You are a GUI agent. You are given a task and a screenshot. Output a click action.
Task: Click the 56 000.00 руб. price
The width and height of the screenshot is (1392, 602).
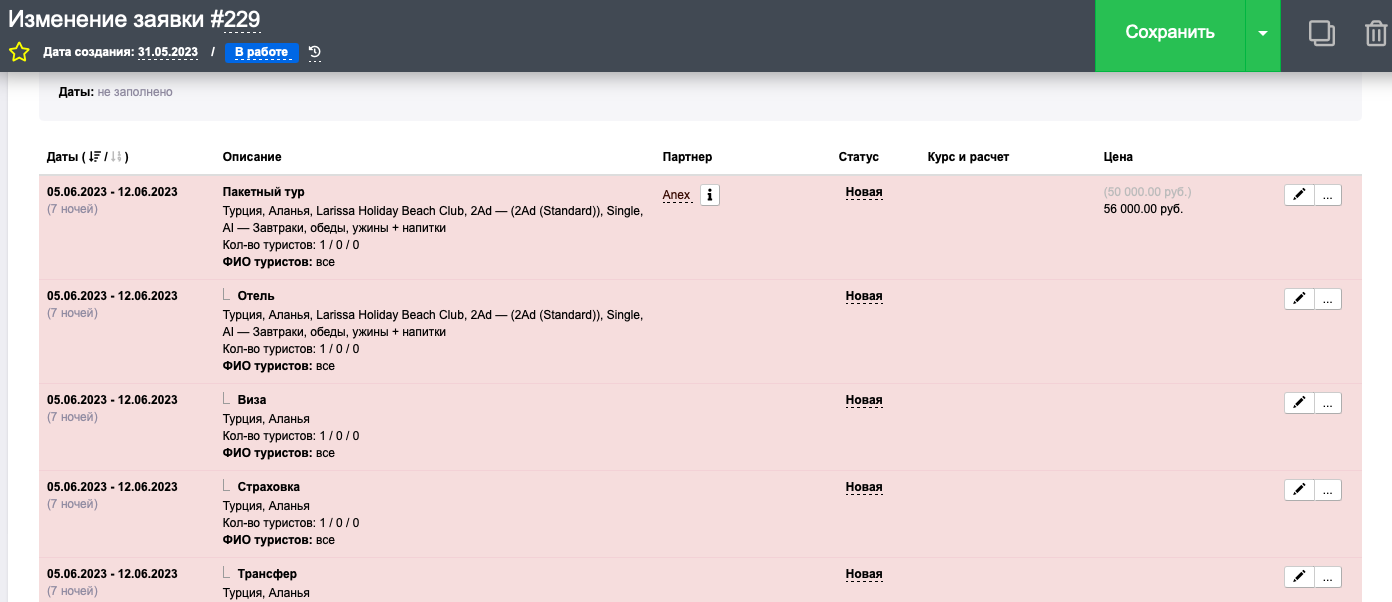coord(1143,209)
